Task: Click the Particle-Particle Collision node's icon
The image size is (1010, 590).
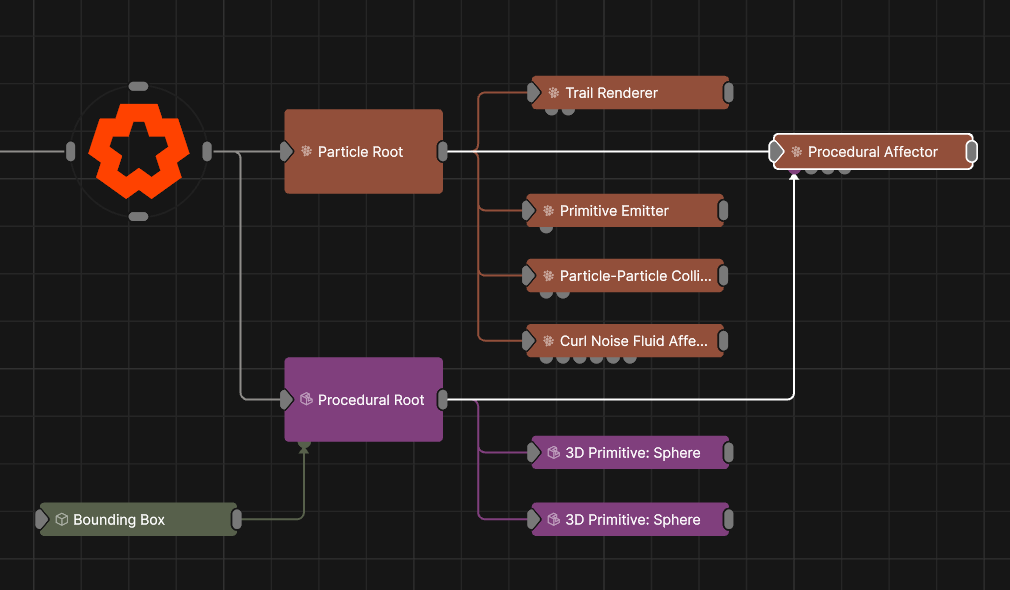Action: coord(548,276)
